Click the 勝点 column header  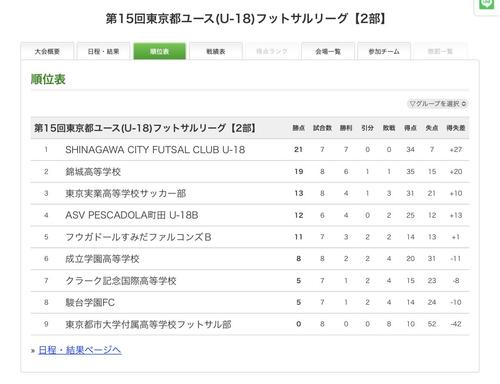pos(298,128)
